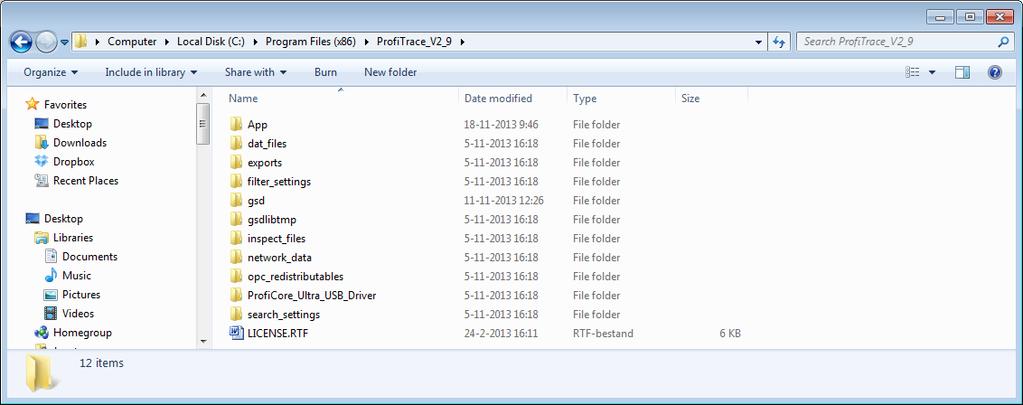Click the navigation pane scroll up arrow
Screen dimensions: 1023x405
[203, 95]
